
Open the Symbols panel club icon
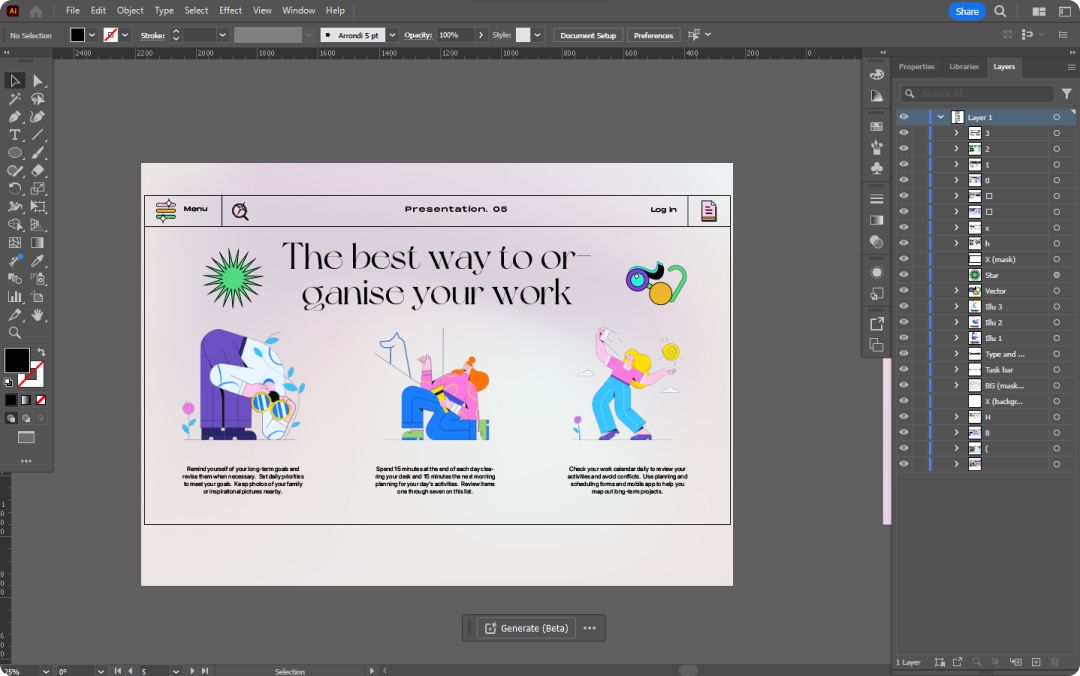pos(877,169)
